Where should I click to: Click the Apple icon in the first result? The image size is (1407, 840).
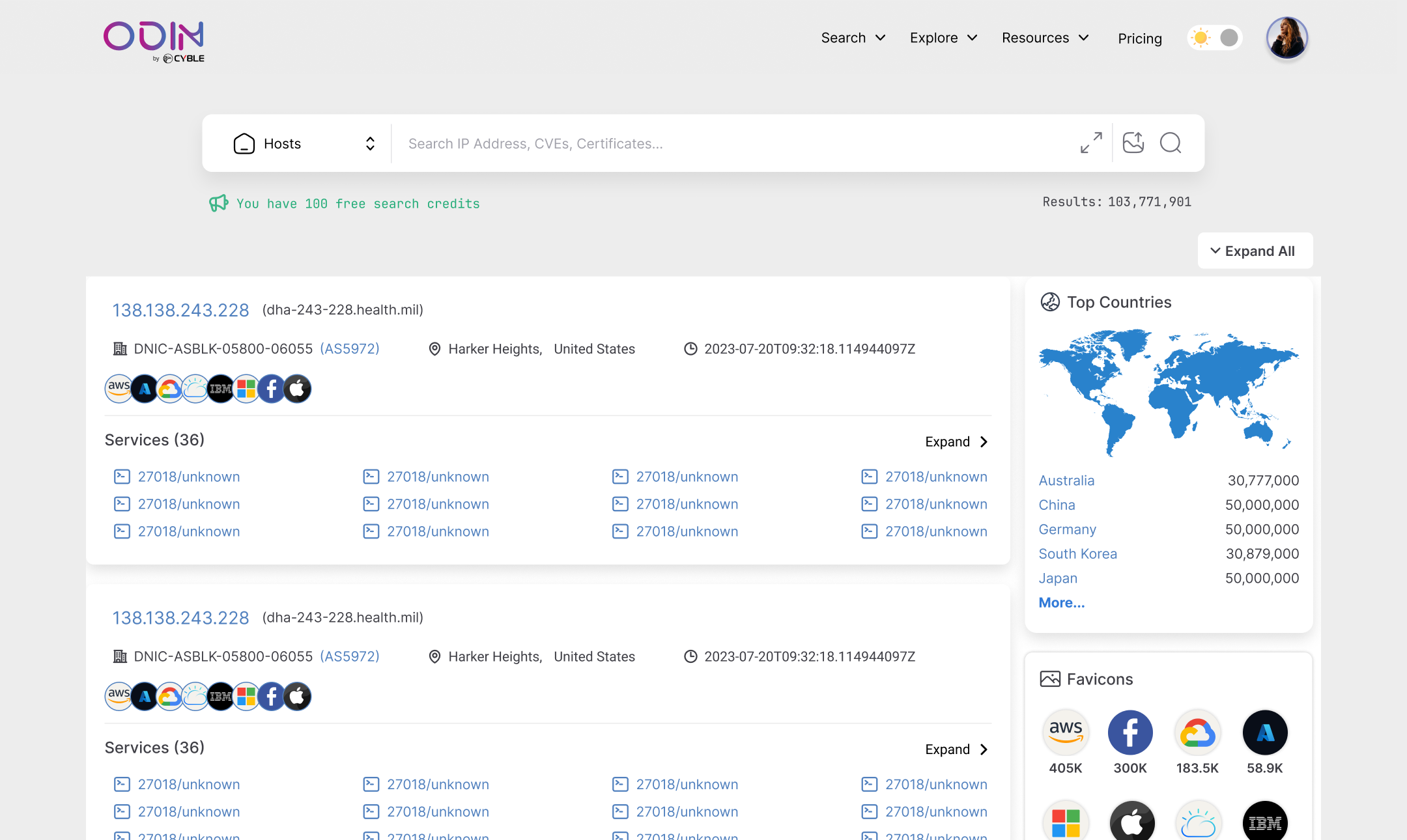pos(297,389)
